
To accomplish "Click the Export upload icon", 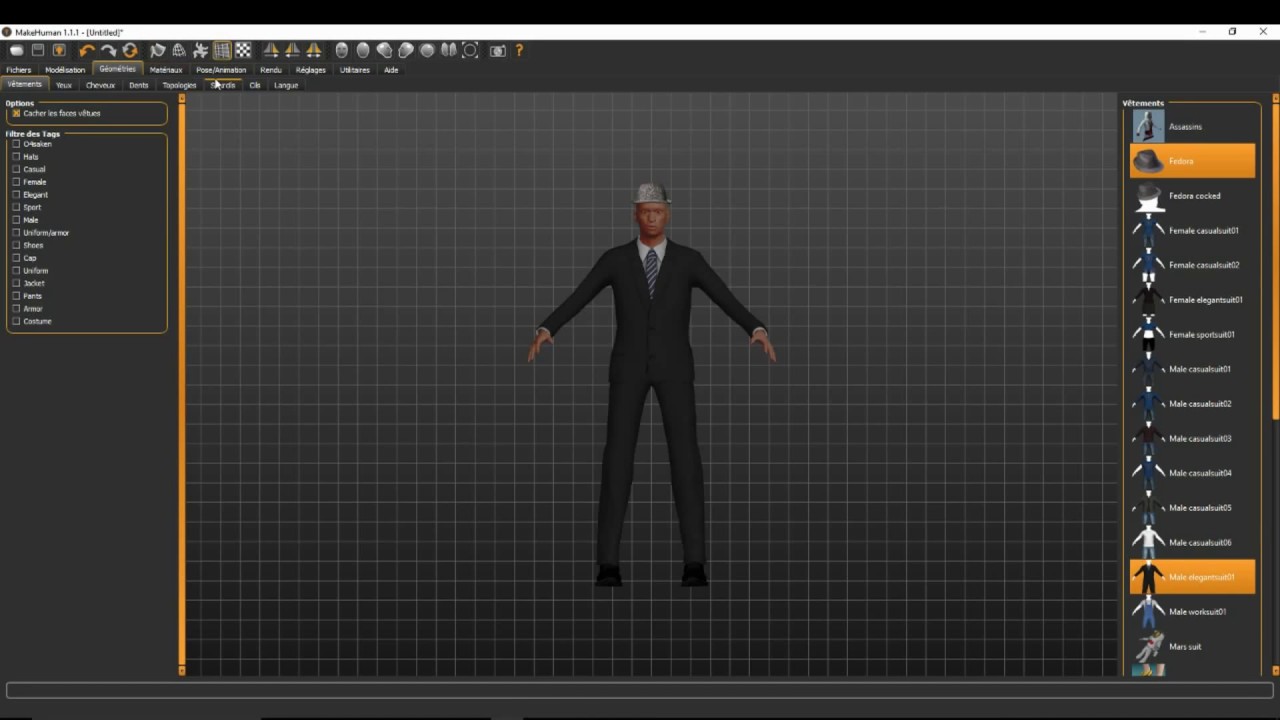I will (59, 50).
